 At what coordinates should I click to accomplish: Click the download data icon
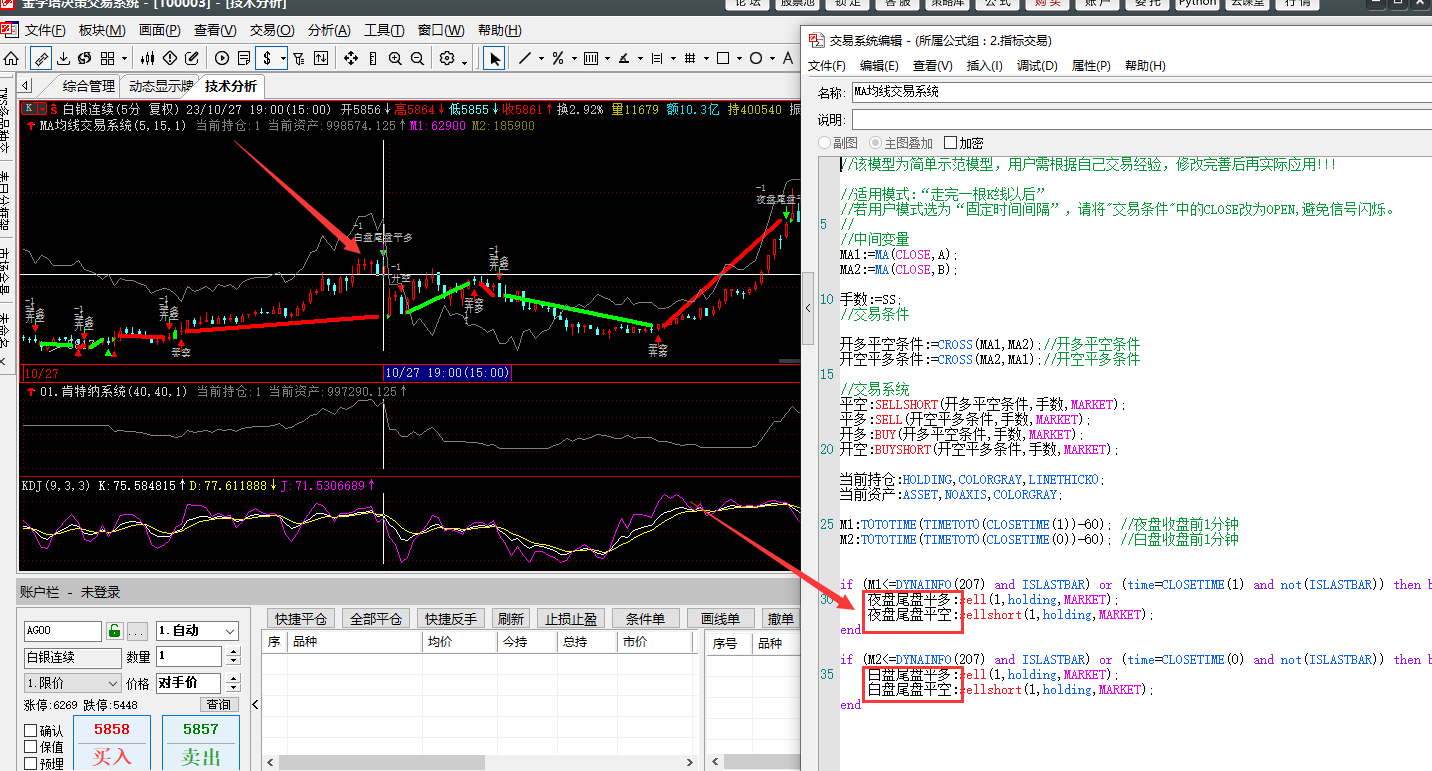coord(63,58)
